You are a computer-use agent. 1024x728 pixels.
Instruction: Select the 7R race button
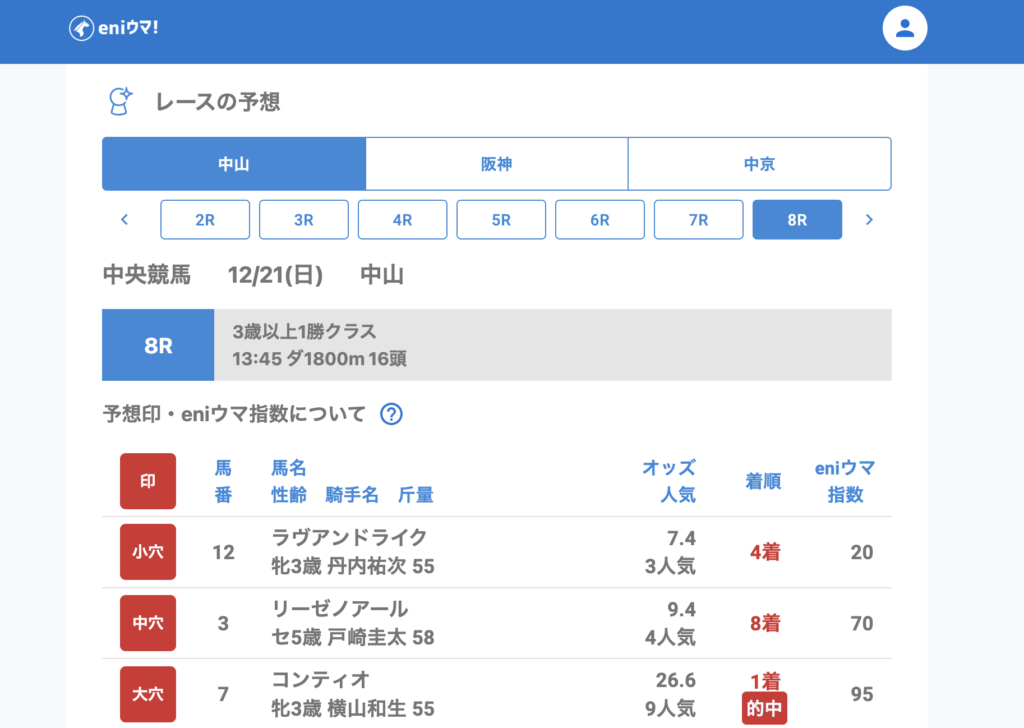coord(698,220)
